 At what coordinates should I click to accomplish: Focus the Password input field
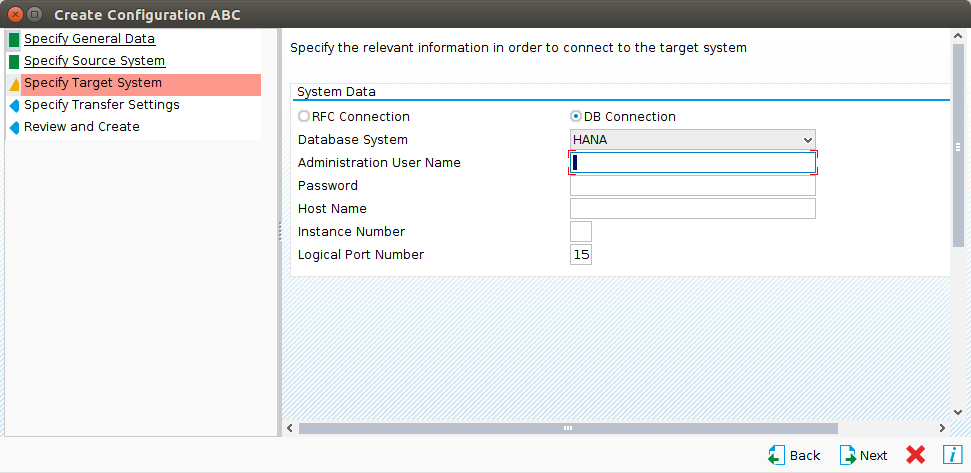pyautogui.click(x=692, y=186)
